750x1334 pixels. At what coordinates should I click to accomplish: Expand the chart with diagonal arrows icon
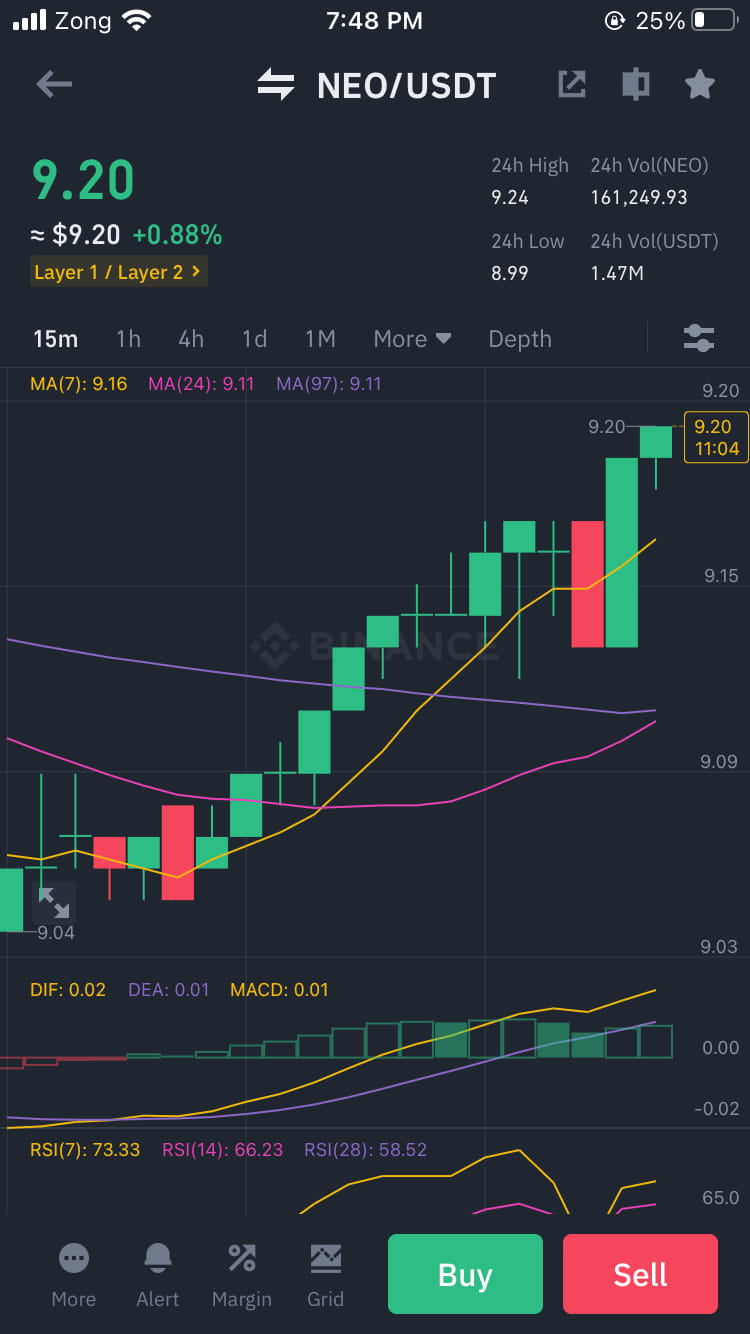55,903
